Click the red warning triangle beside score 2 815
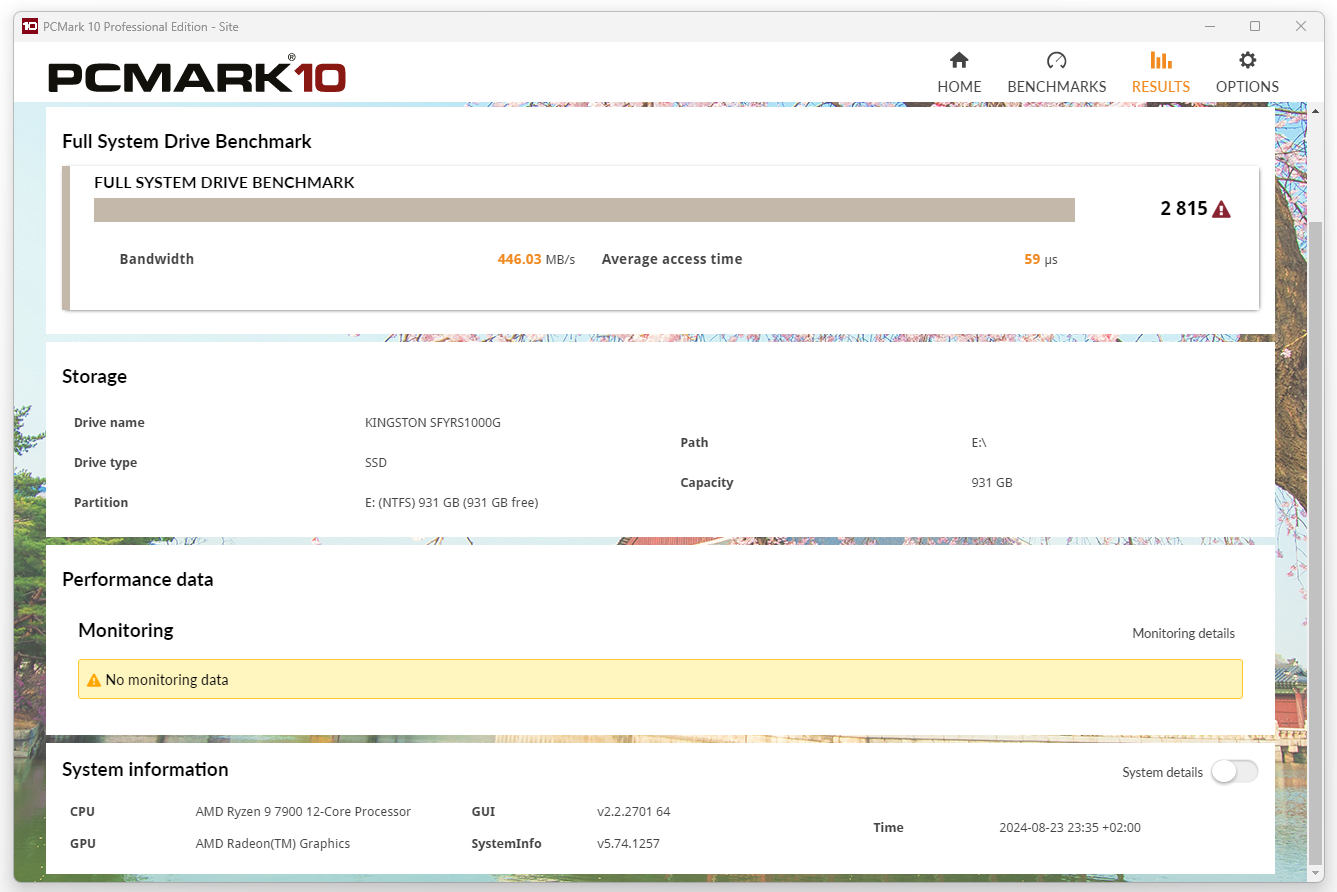 click(1221, 209)
